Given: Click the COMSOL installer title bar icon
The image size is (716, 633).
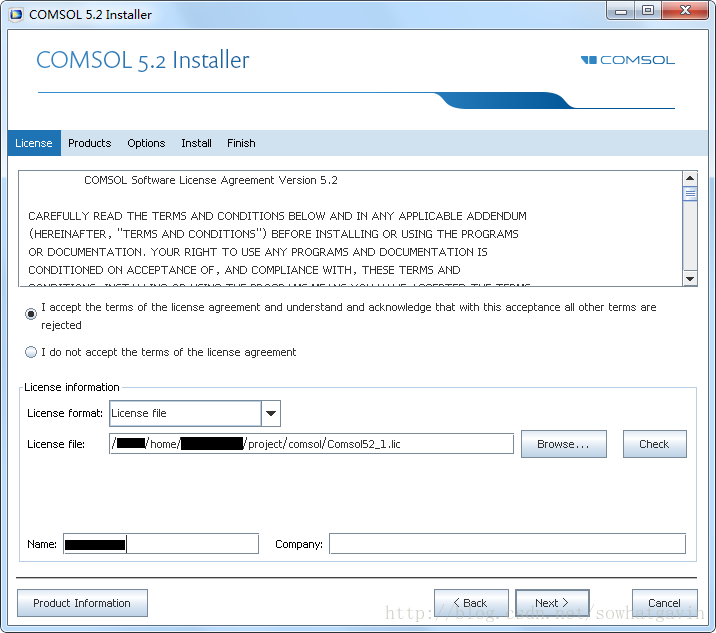Looking at the screenshot, I should click(16, 15).
